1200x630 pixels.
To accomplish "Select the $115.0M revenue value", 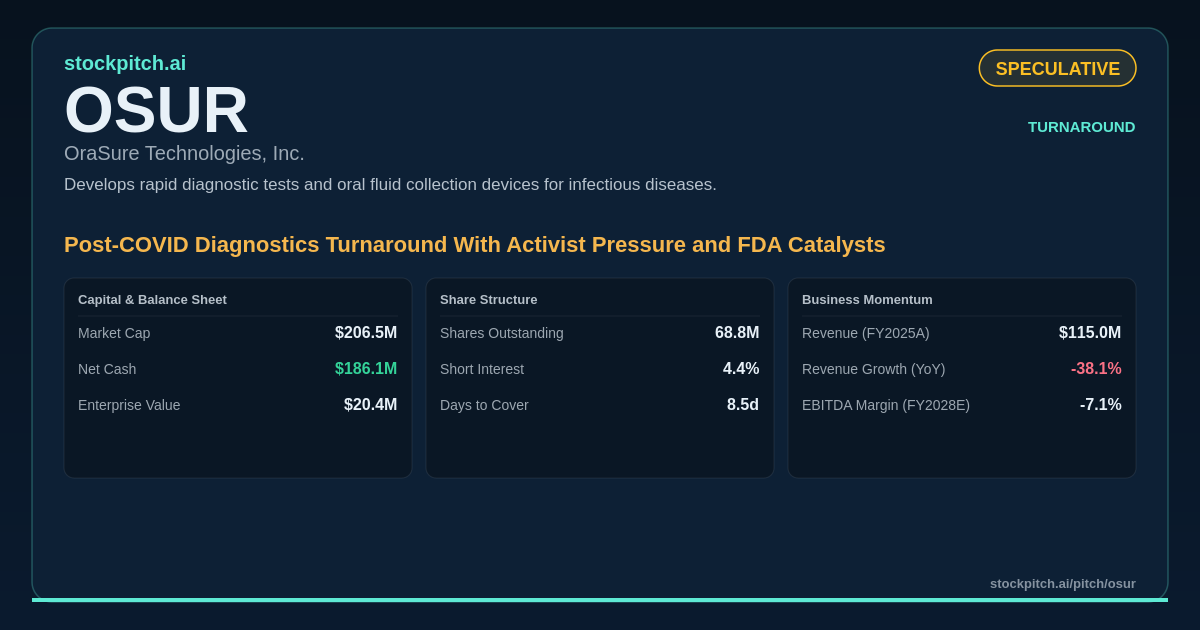I will (1090, 333).
